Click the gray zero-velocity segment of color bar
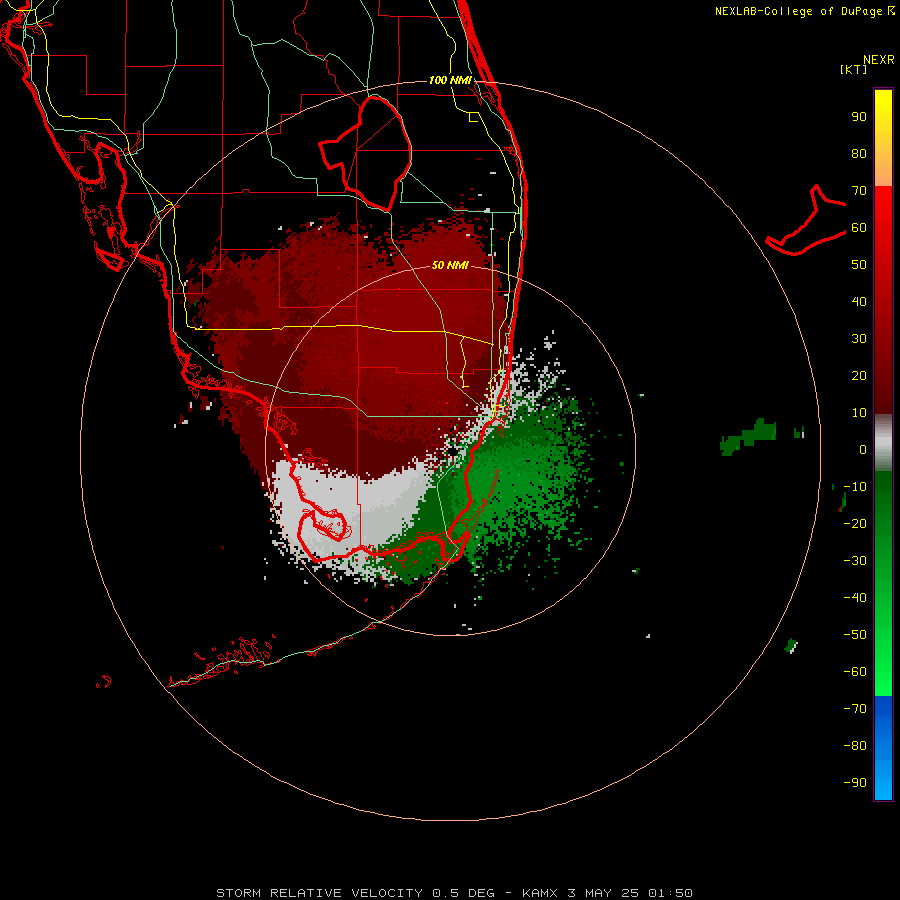 point(883,443)
